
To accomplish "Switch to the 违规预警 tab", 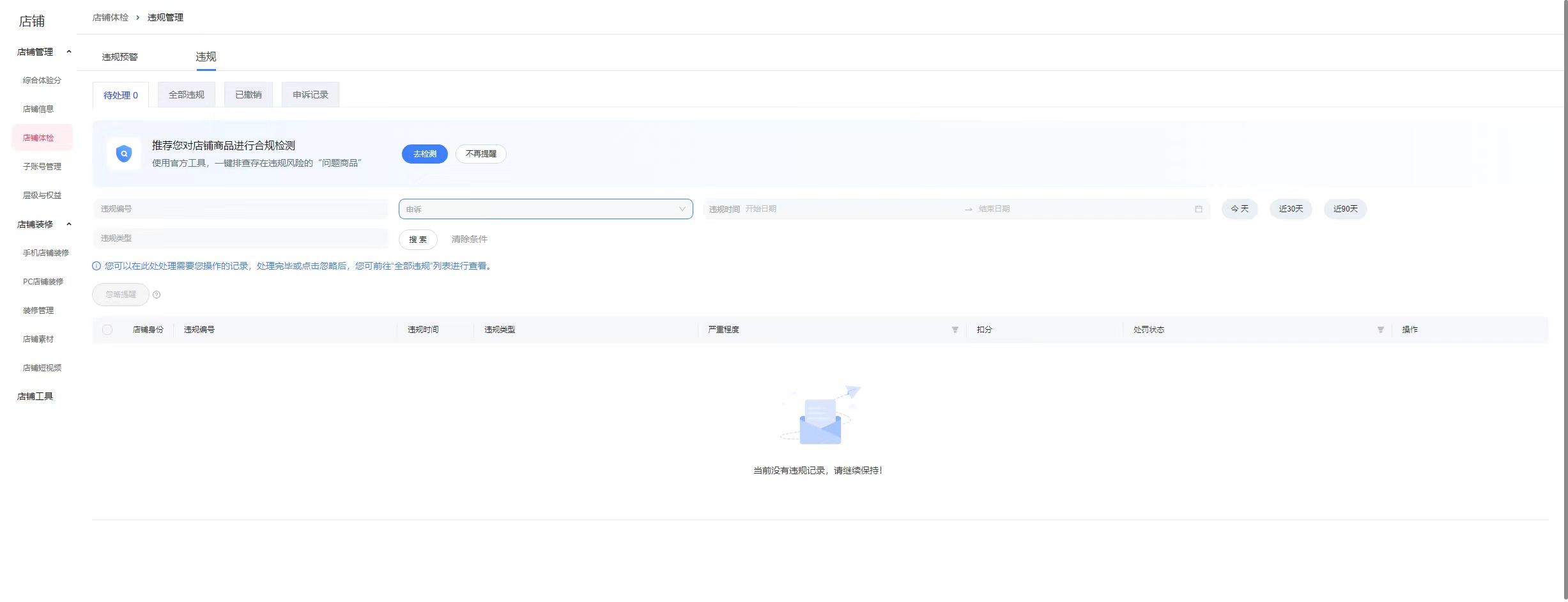I will pyautogui.click(x=119, y=57).
